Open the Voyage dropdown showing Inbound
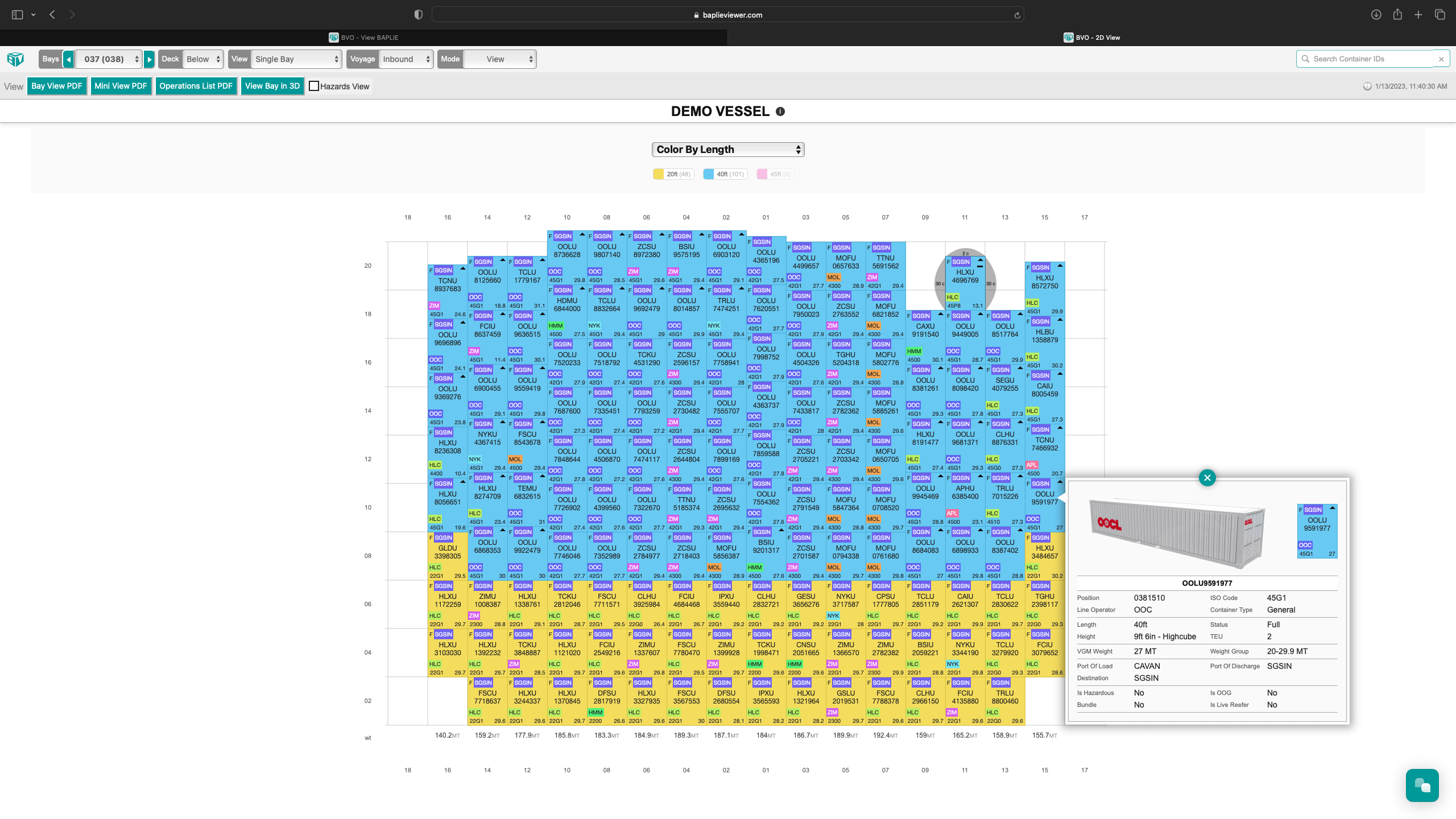This screenshot has height=819, width=1456. pos(406,59)
